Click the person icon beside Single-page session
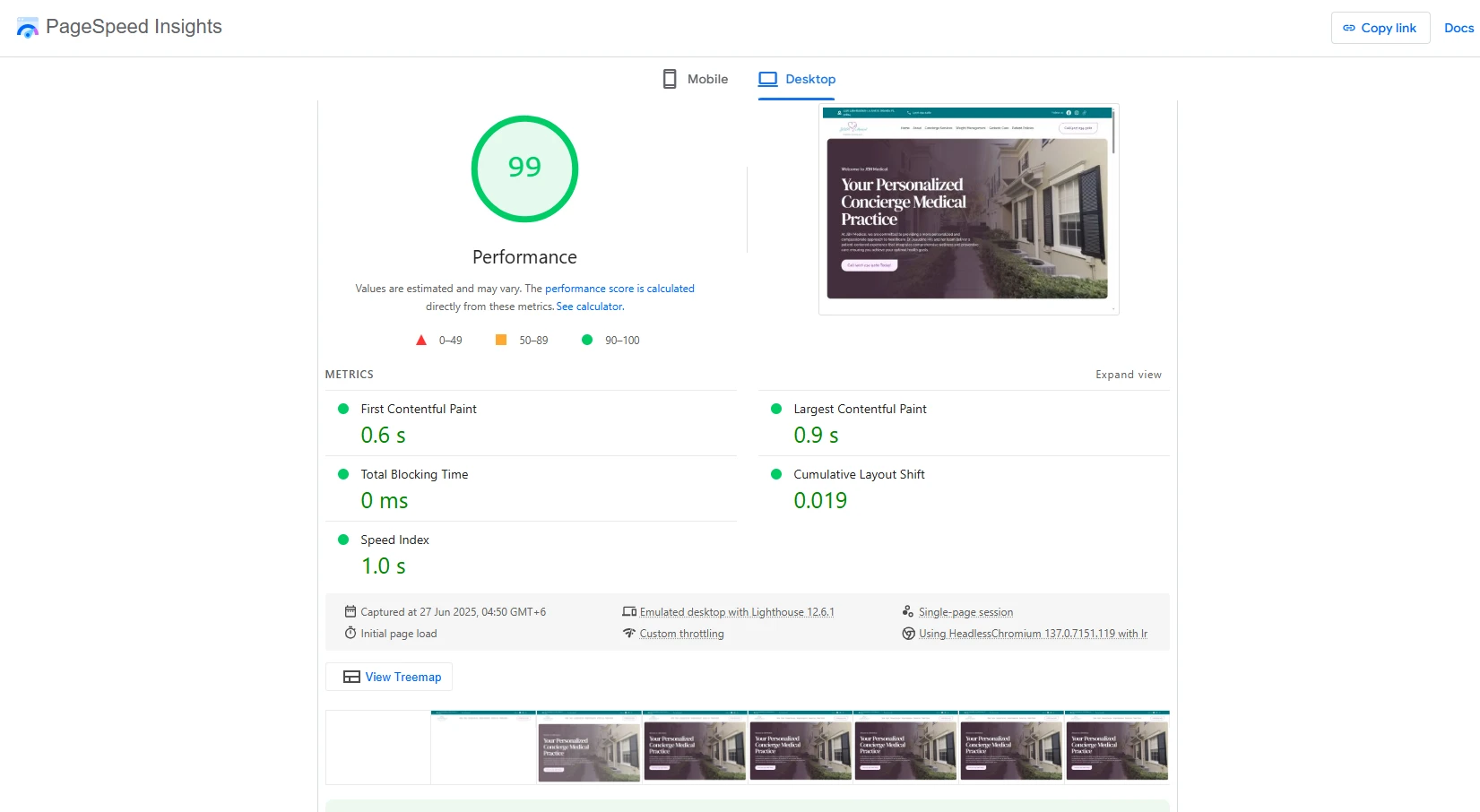The width and height of the screenshot is (1480, 812). point(907,611)
